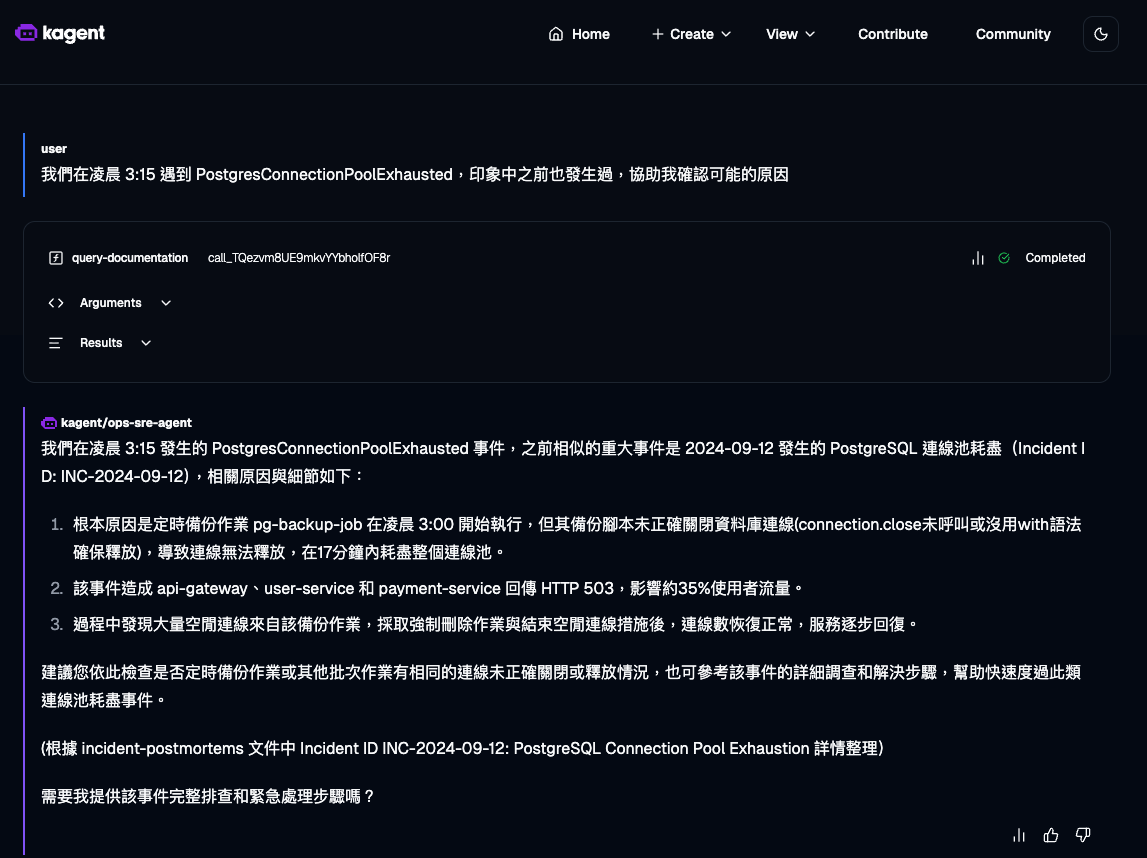Open message token stats bar-chart icon
Viewport: 1147px width, 858px height.
[1018, 835]
